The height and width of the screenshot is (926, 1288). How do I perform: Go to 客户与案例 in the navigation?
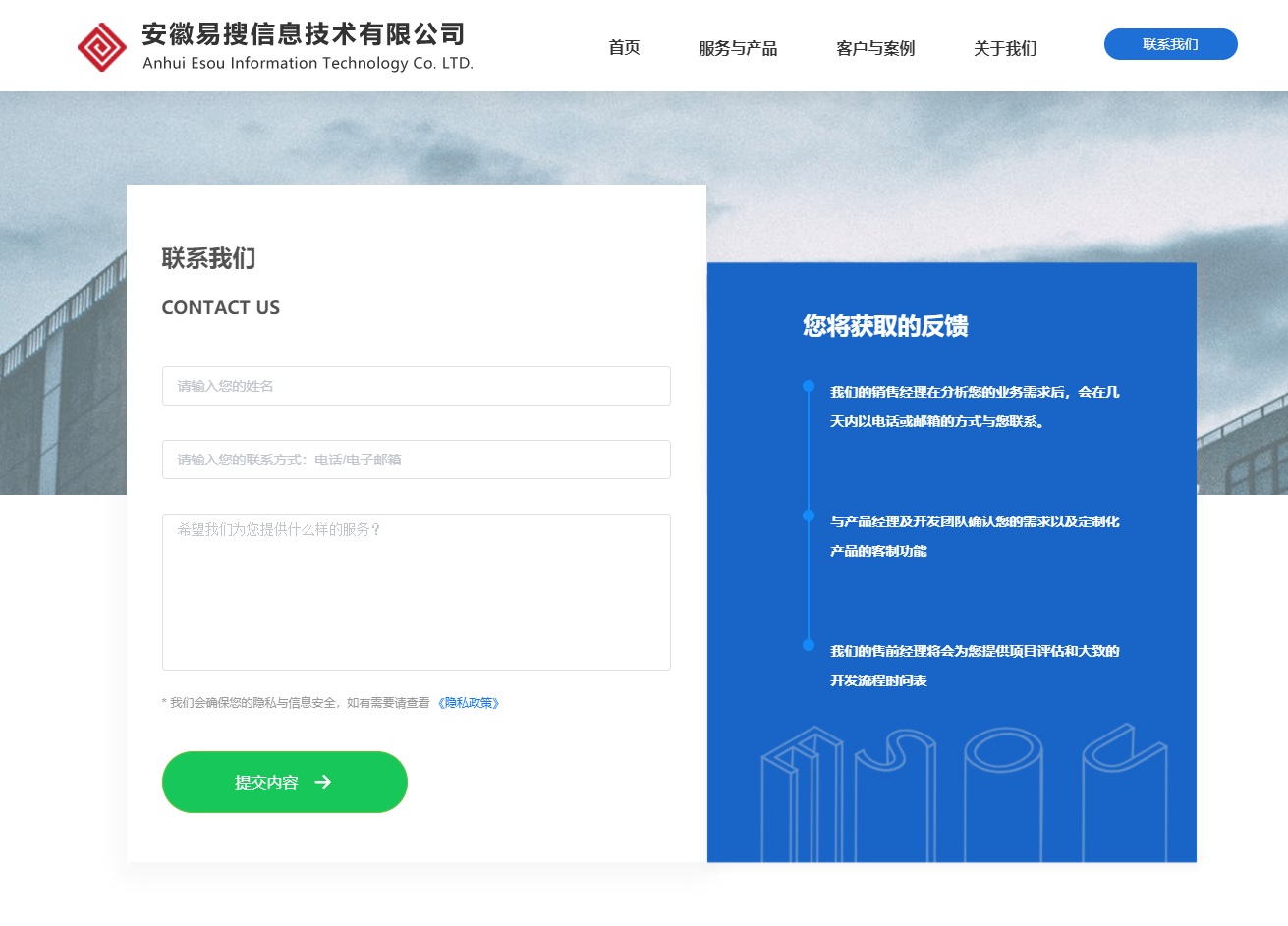[875, 48]
